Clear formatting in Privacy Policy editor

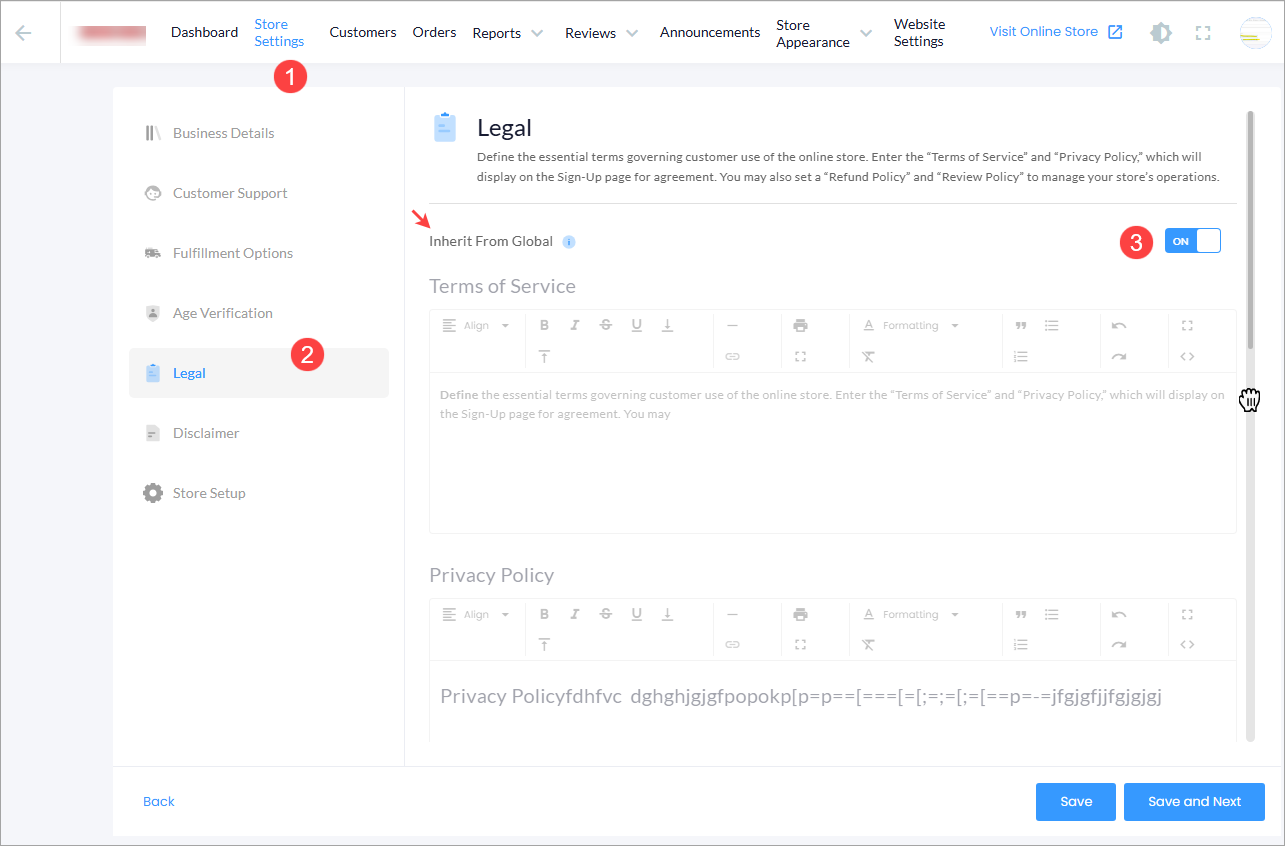pyautogui.click(x=868, y=645)
